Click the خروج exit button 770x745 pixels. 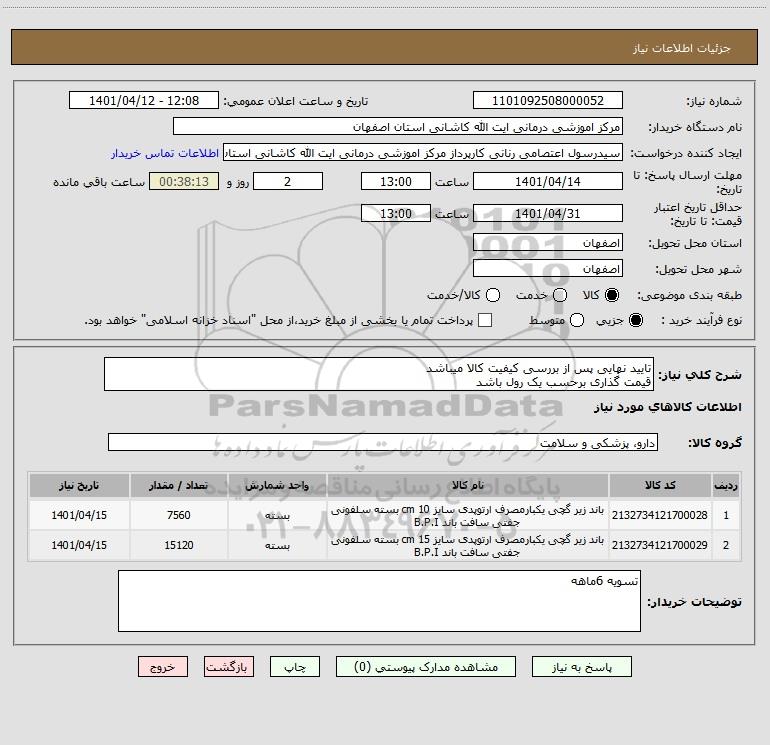163,667
